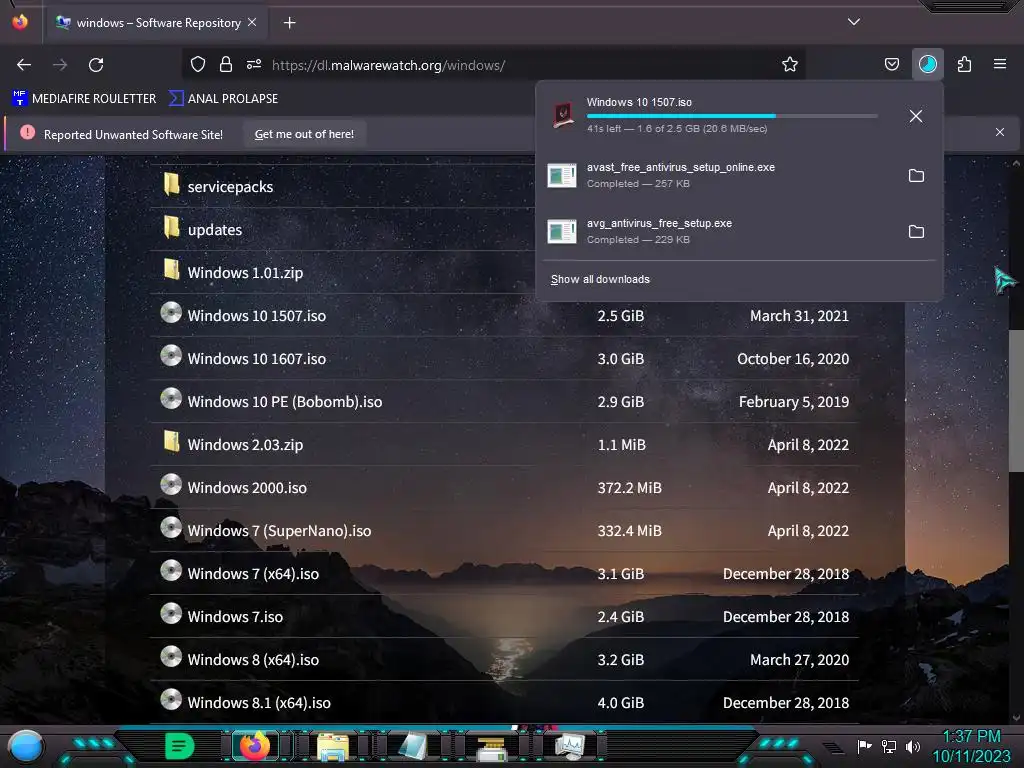Open the Action Center flag tray icon
Viewport: 1024px width, 768px height.
point(865,746)
